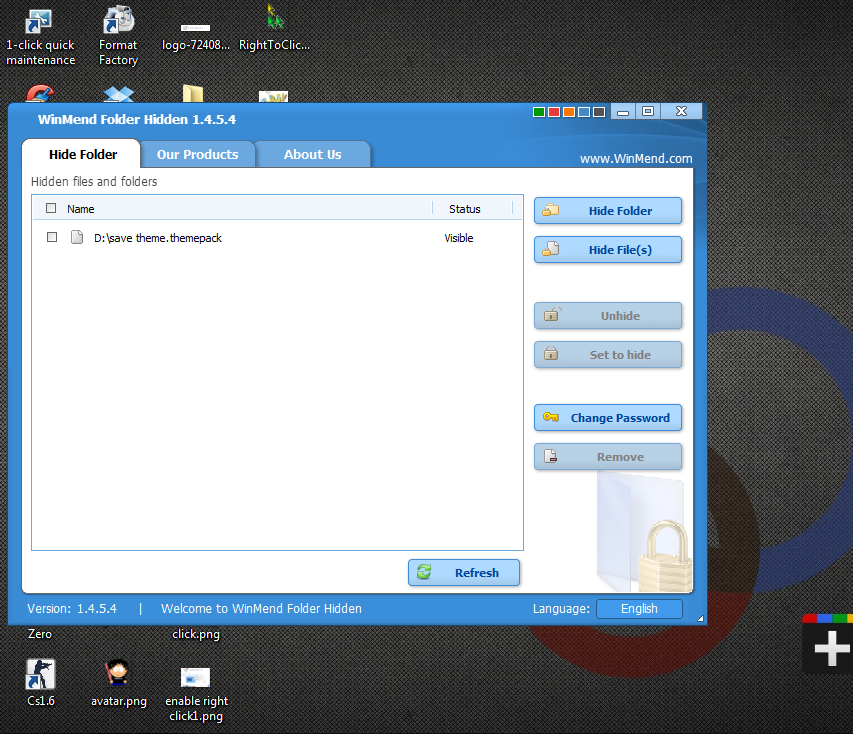This screenshot has height=734, width=853.
Task: Open the About Us tab
Action: [x=313, y=154]
